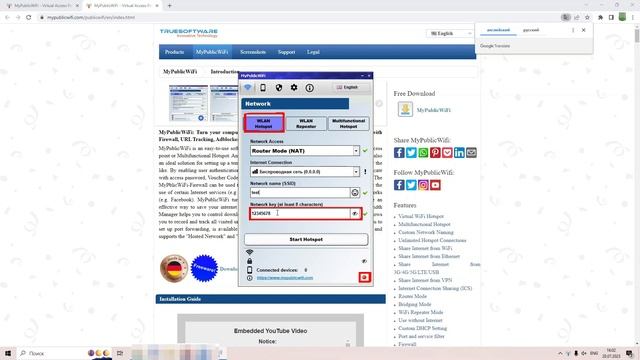Open the Custom Network Naming feature link
The image size is (640, 360).
(x=426, y=232)
